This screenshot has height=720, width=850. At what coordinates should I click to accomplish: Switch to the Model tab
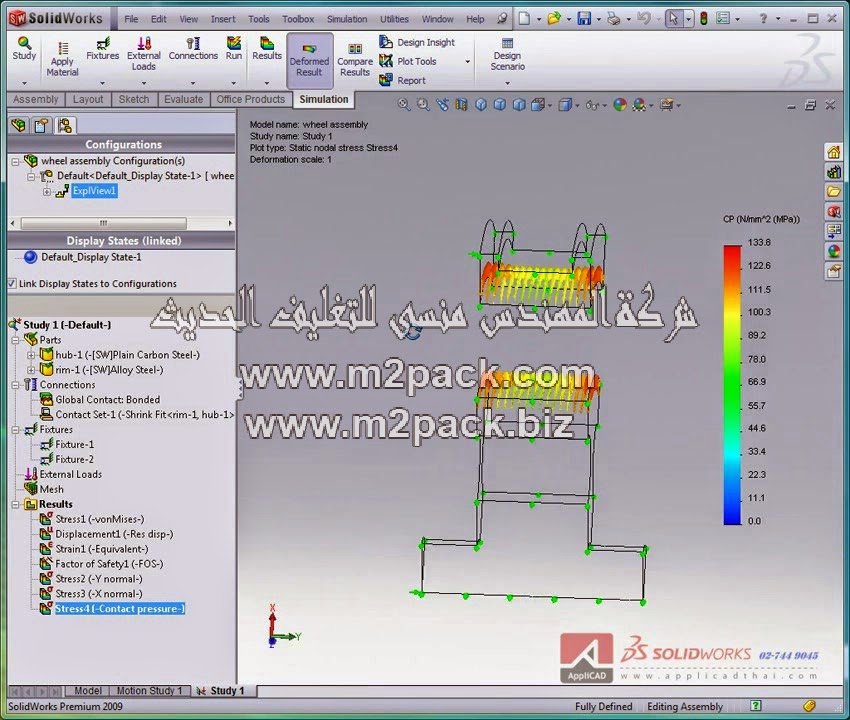click(88, 691)
